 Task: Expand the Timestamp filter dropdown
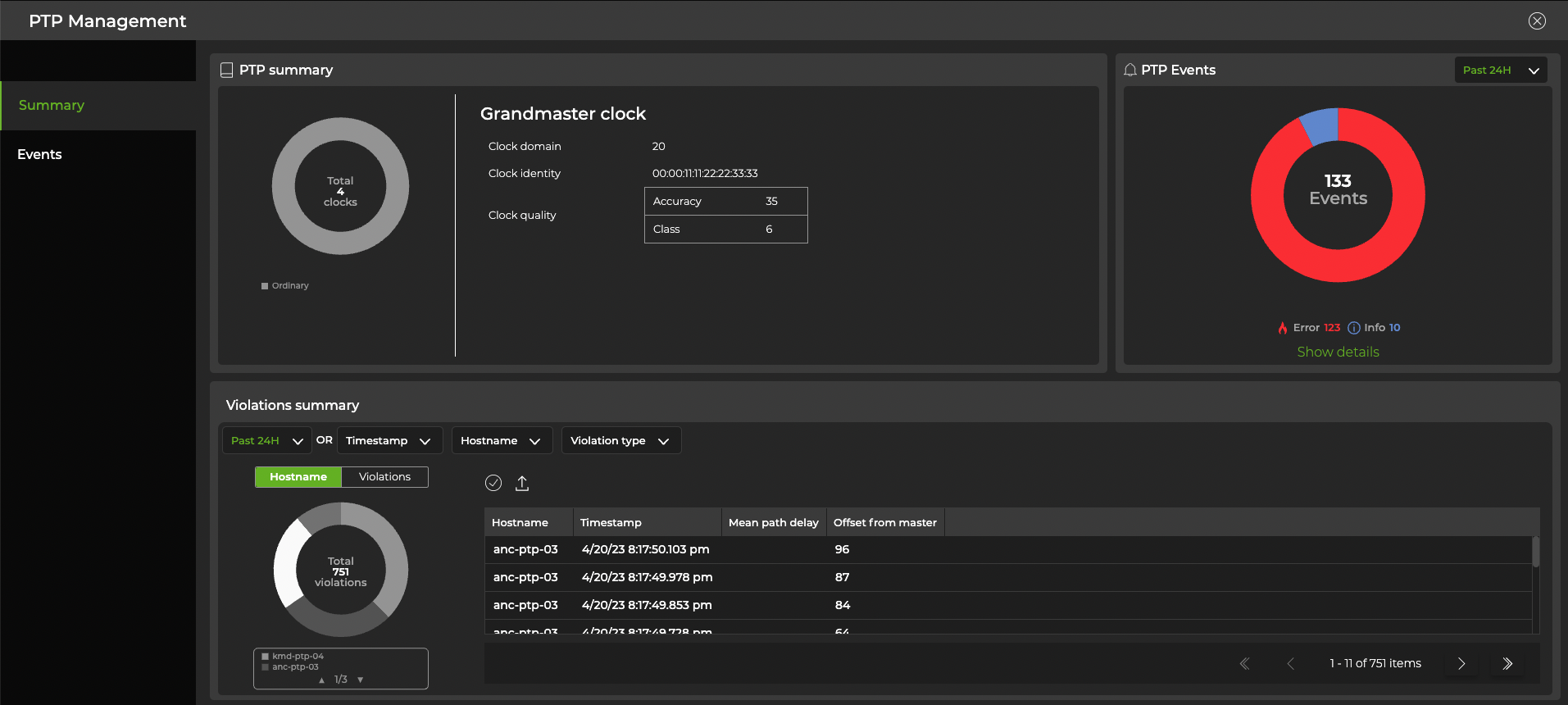coord(389,441)
